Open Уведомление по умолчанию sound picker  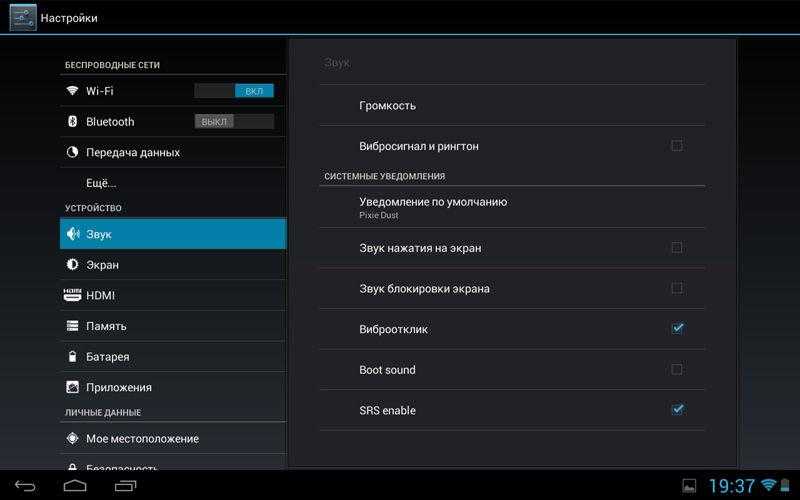[512, 207]
